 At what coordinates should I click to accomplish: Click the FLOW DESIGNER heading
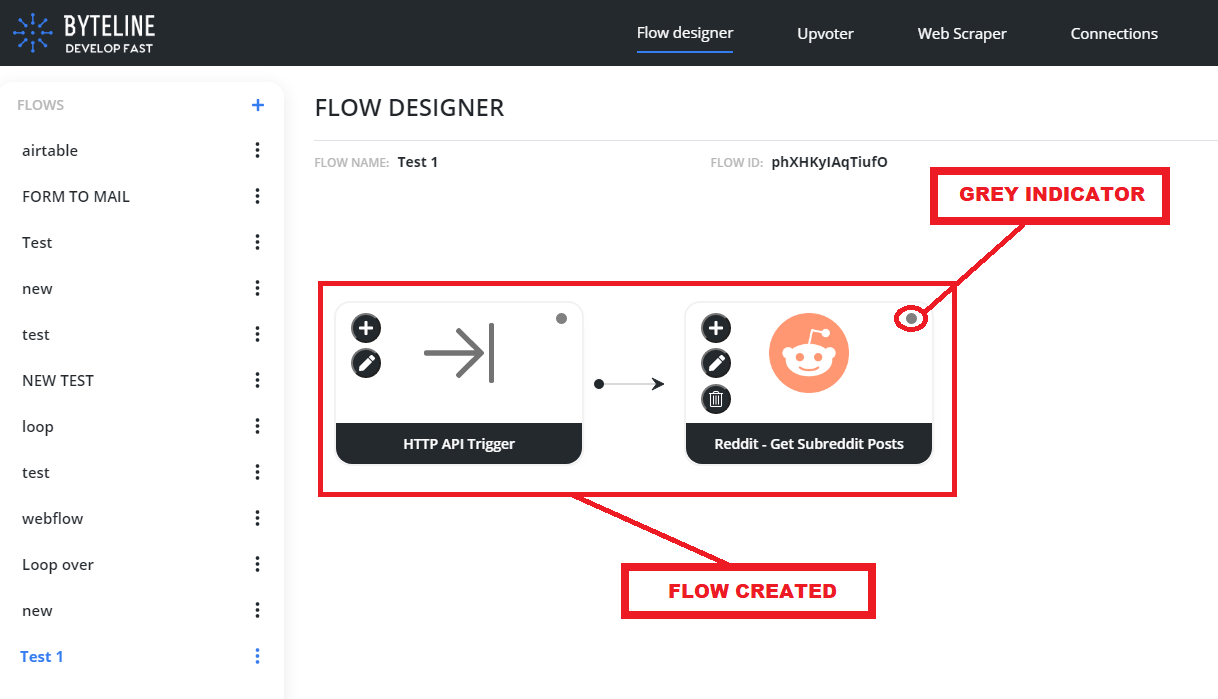(410, 108)
